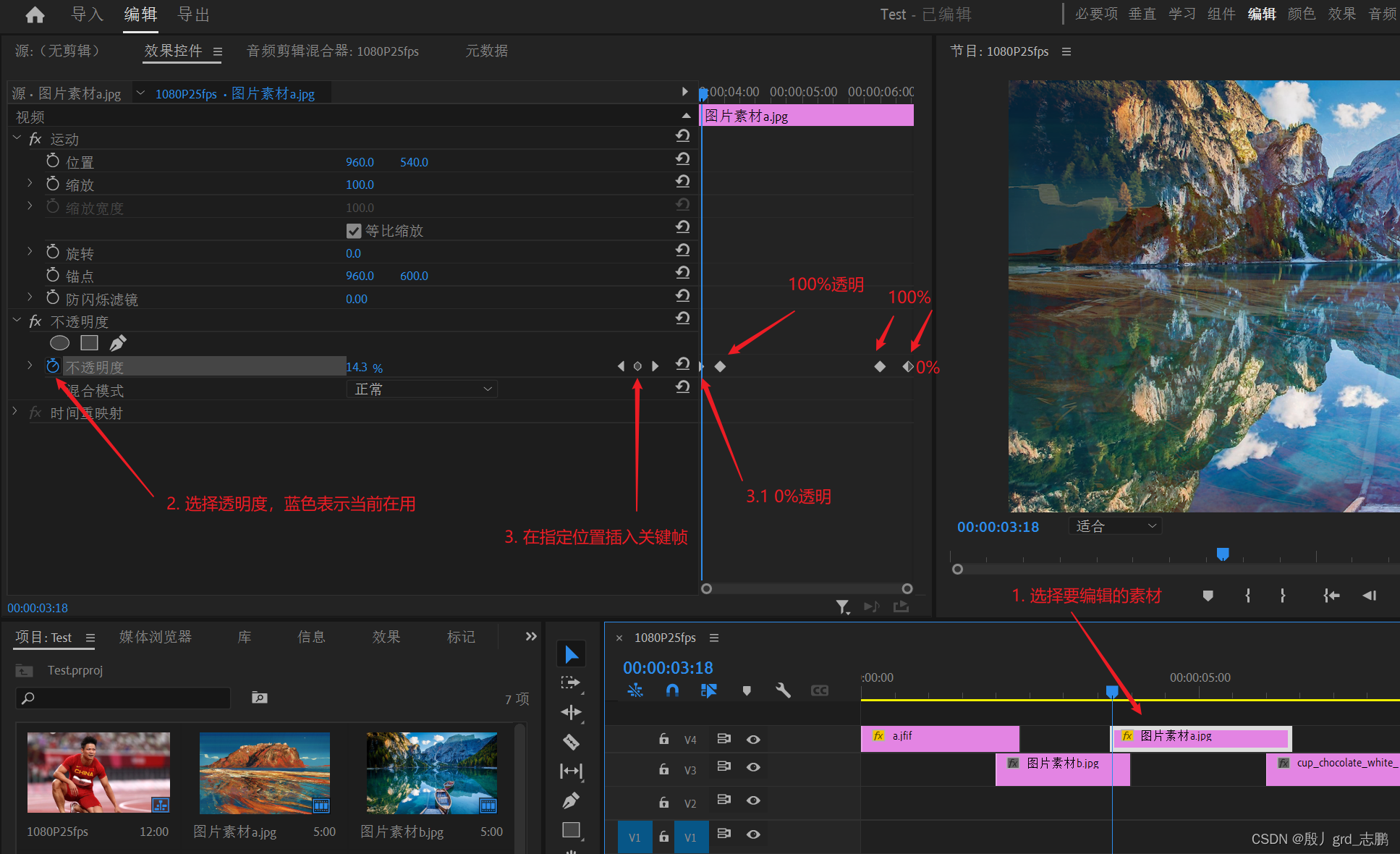Show the overflow project panel tabs

coord(531,636)
